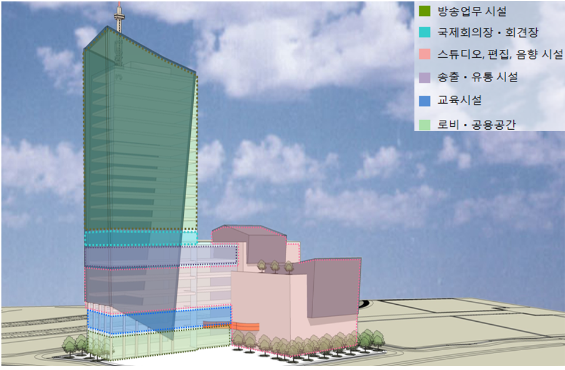Select the 방송업무 시설 legend label

pyautogui.click(x=472, y=11)
